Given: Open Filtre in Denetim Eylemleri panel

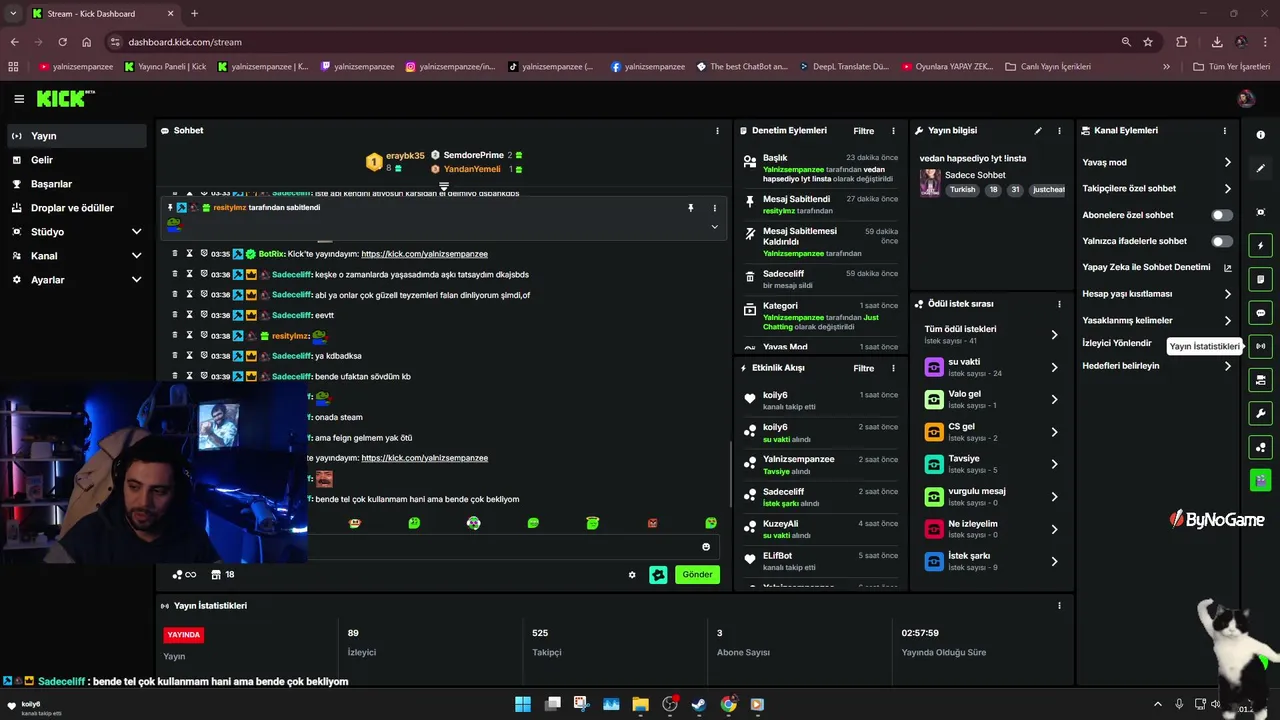Looking at the screenshot, I should [x=863, y=131].
